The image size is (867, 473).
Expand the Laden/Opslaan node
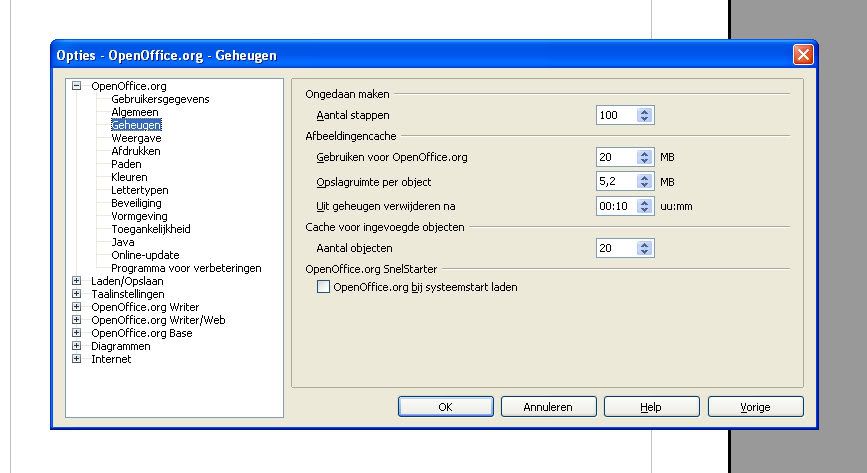(76, 281)
